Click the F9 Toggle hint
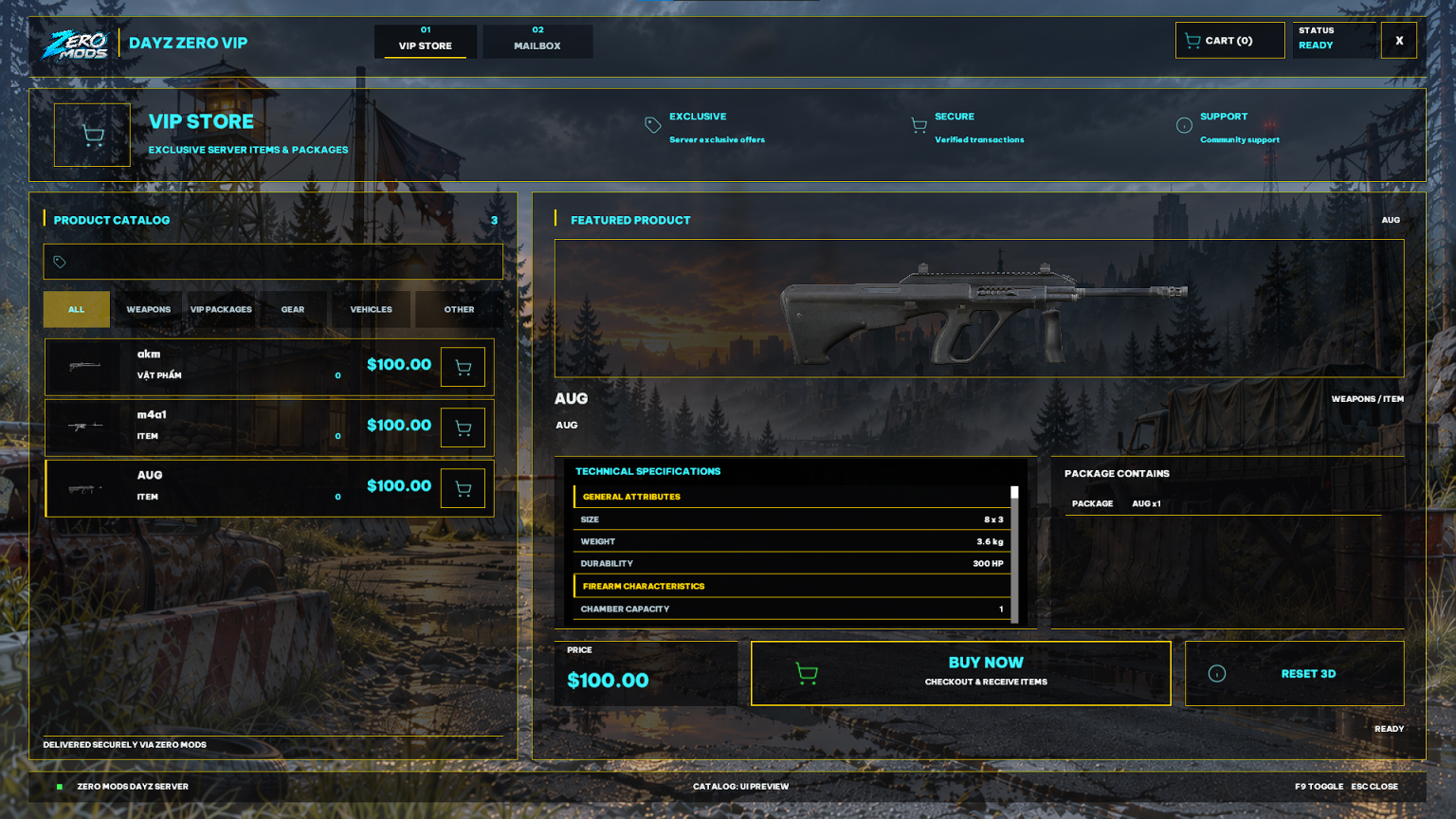This screenshot has width=1456, height=819. 1319,787
